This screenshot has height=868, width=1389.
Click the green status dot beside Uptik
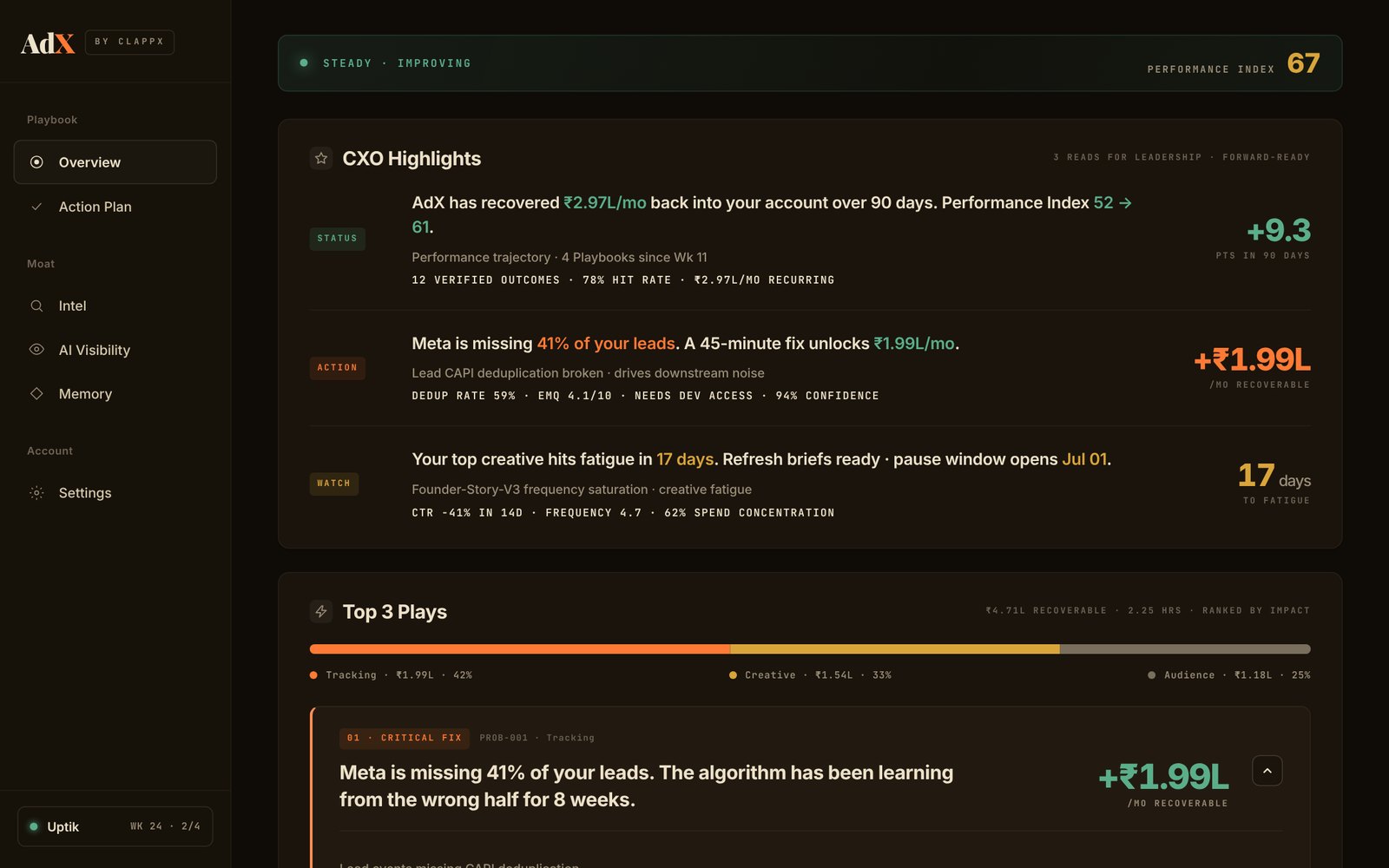[x=34, y=826]
